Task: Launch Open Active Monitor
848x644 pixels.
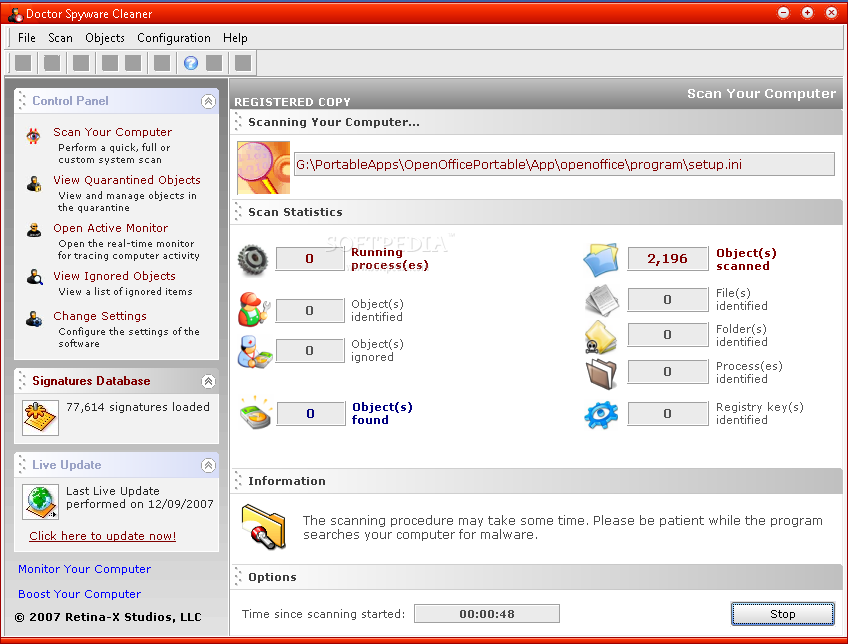Action: 110,228
